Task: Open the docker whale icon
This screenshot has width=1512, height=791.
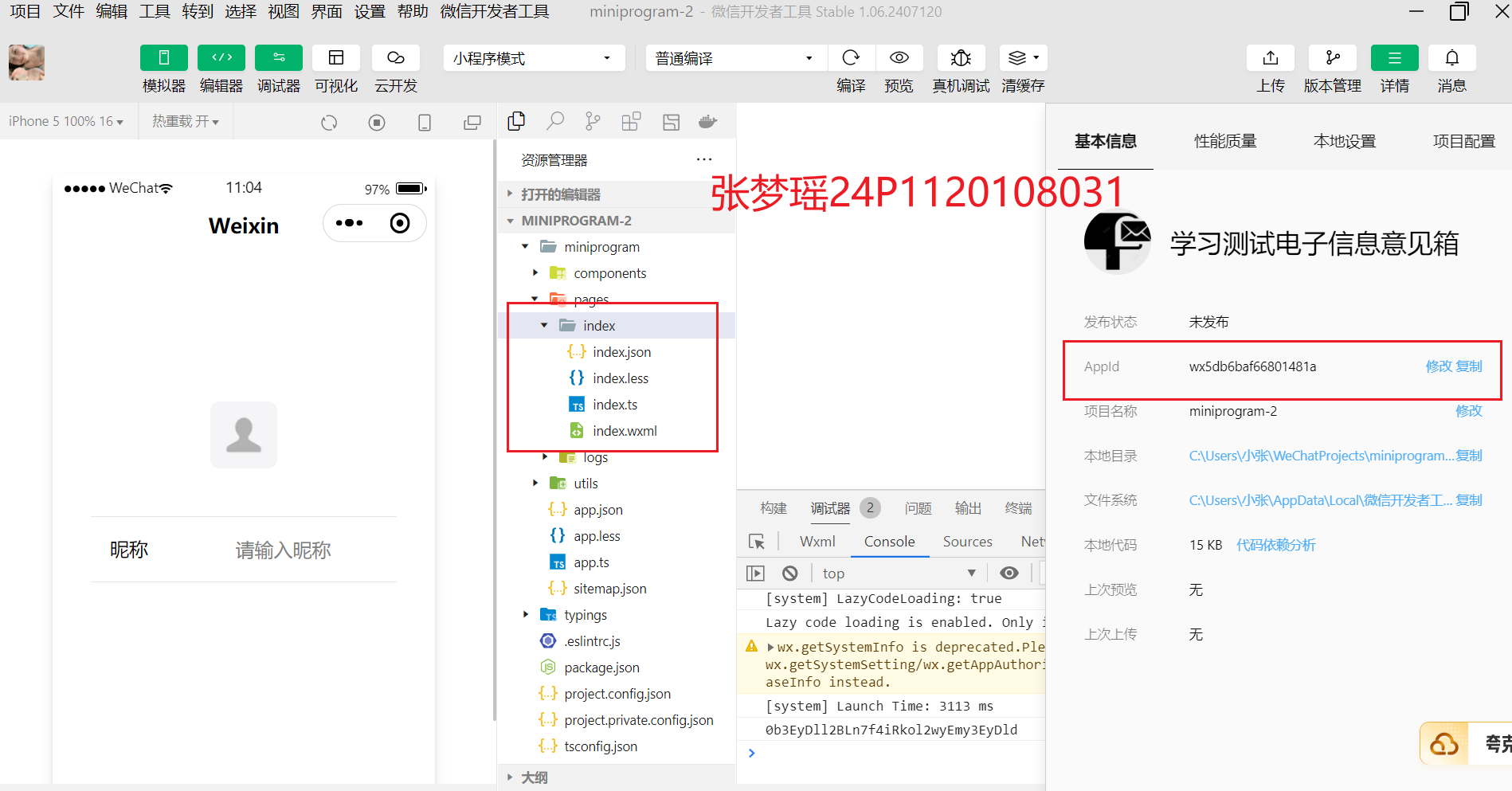Action: [x=708, y=121]
